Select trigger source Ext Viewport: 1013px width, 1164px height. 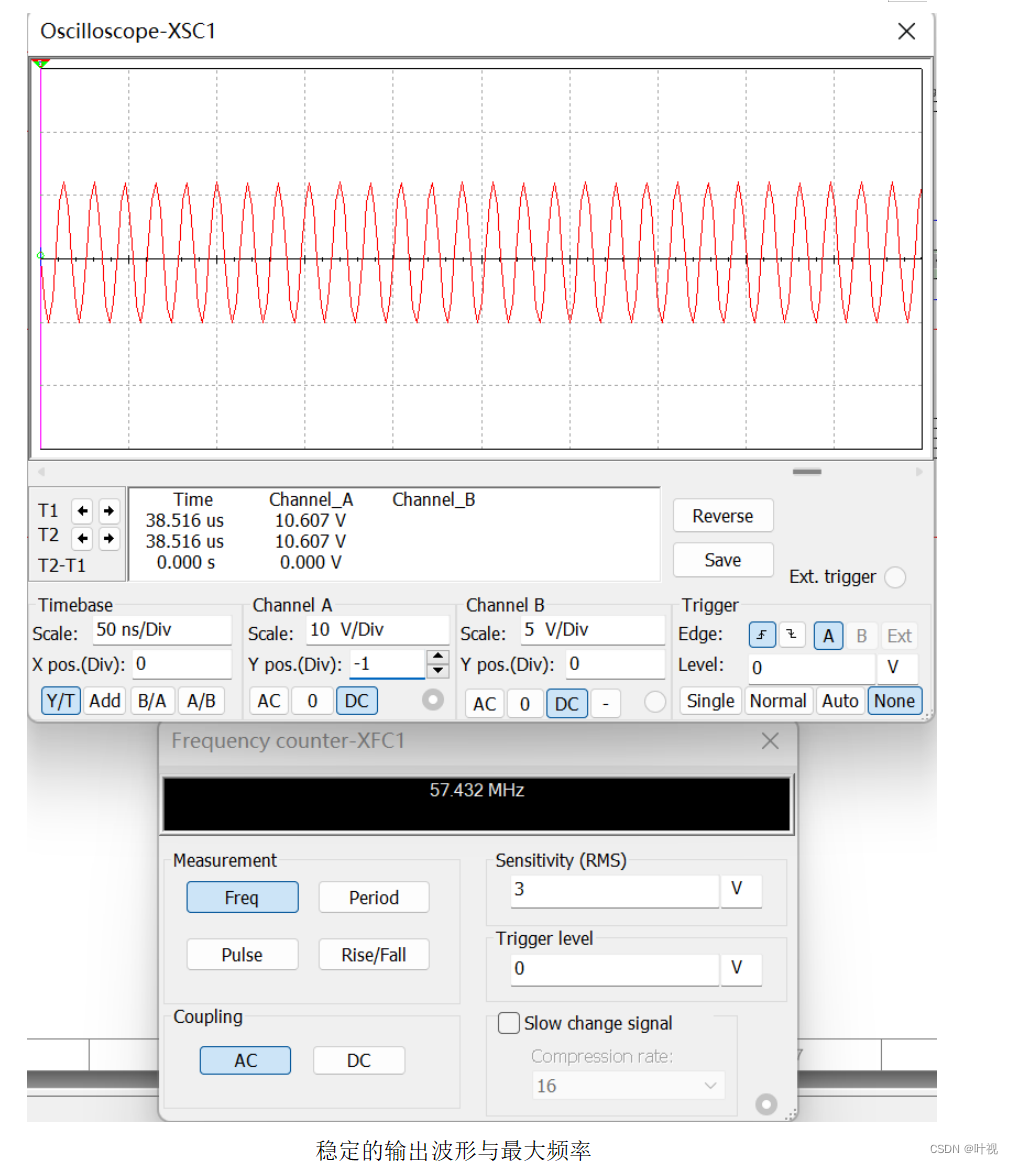coord(899,635)
